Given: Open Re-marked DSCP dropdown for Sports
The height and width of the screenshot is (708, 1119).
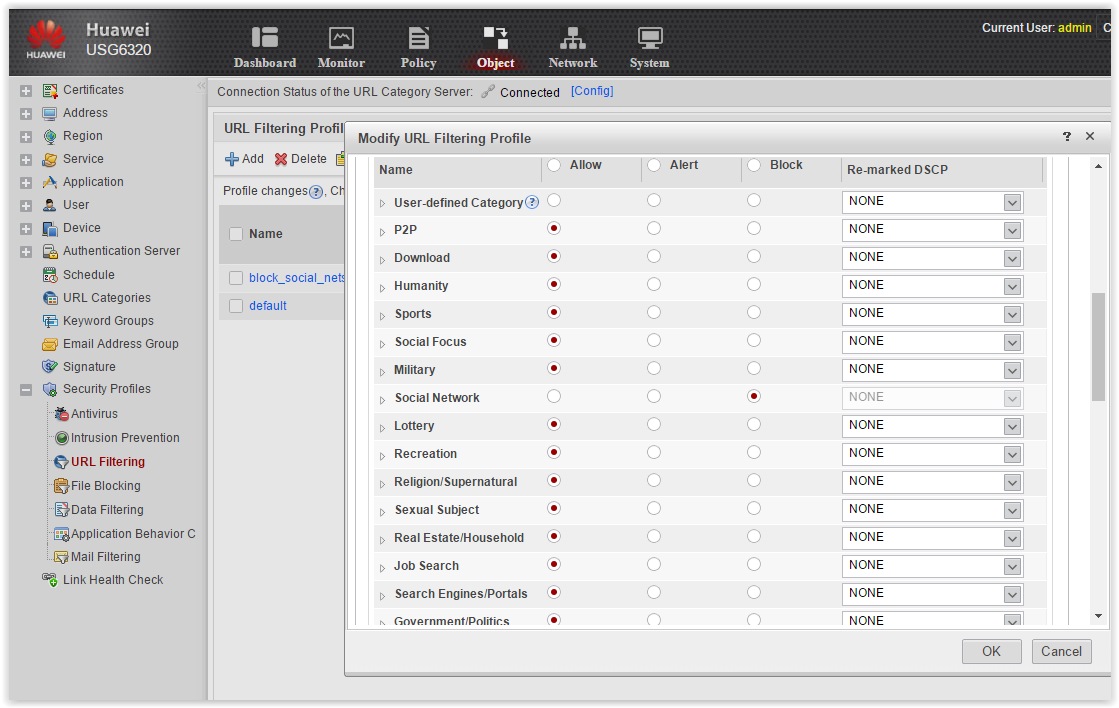Looking at the screenshot, I should pyautogui.click(x=1012, y=315).
